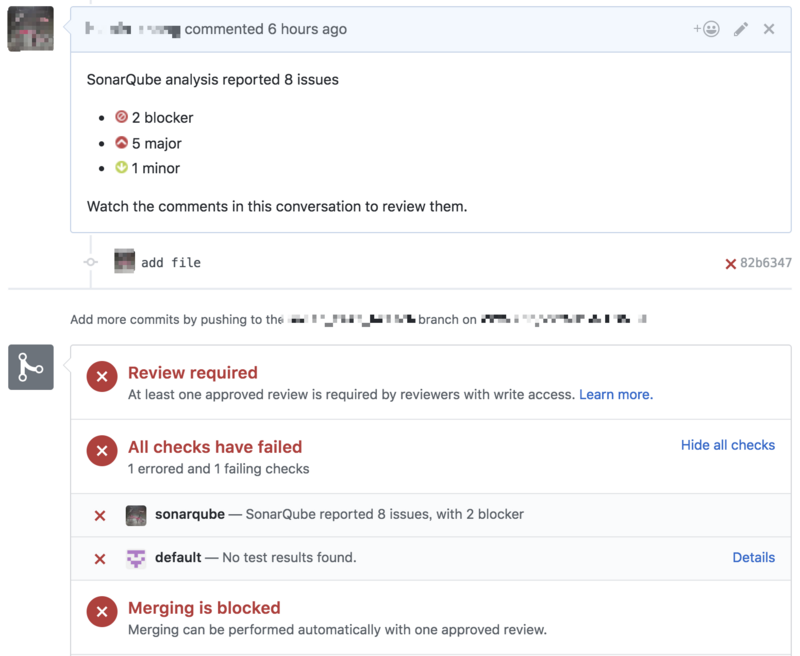Click the red icon beside Merging is blocked
Viewport: 800px width, 656px height.
101,613
